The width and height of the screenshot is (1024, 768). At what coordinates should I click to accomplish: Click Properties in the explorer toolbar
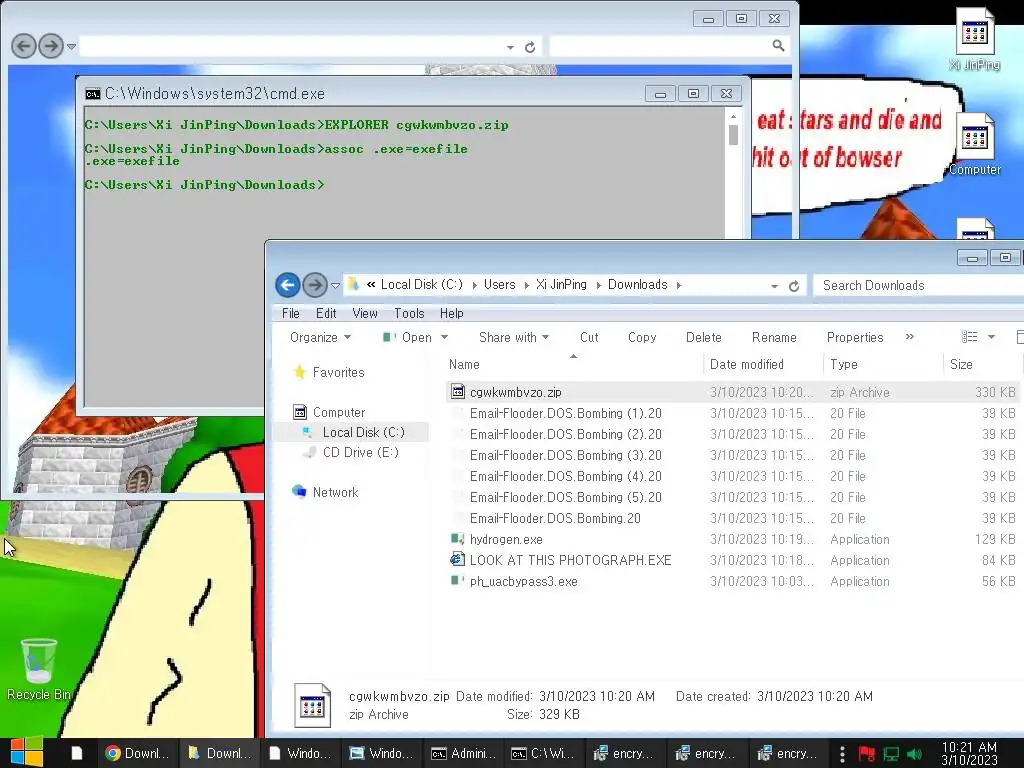[855, 338]
